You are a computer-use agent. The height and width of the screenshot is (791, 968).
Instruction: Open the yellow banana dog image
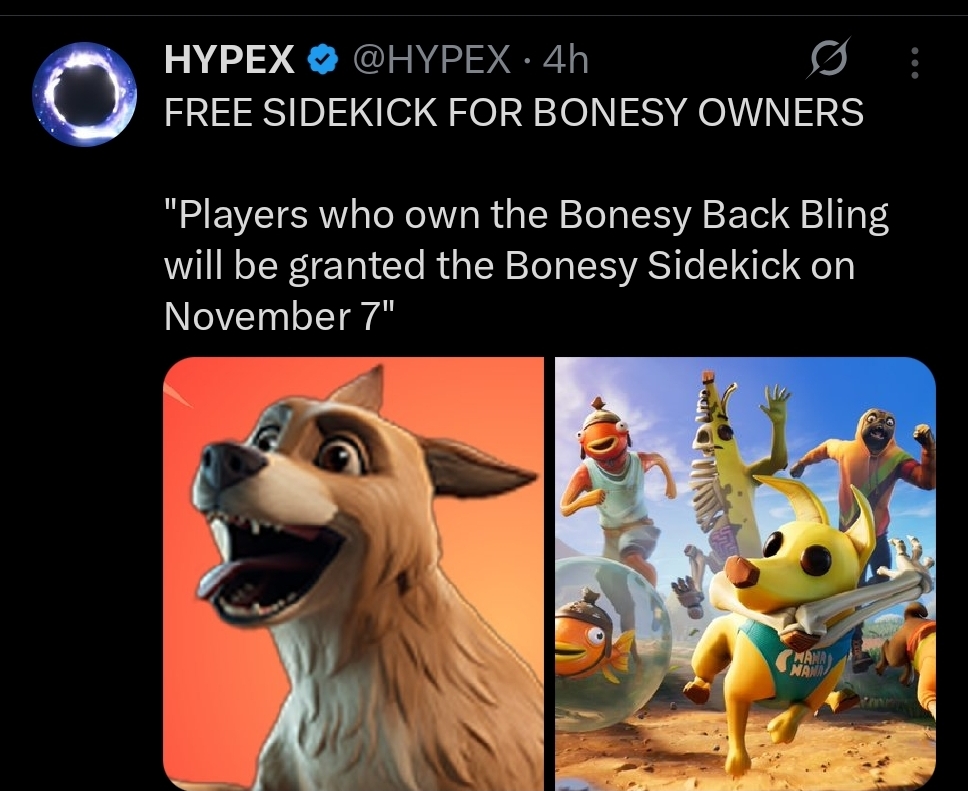point(745,574)
